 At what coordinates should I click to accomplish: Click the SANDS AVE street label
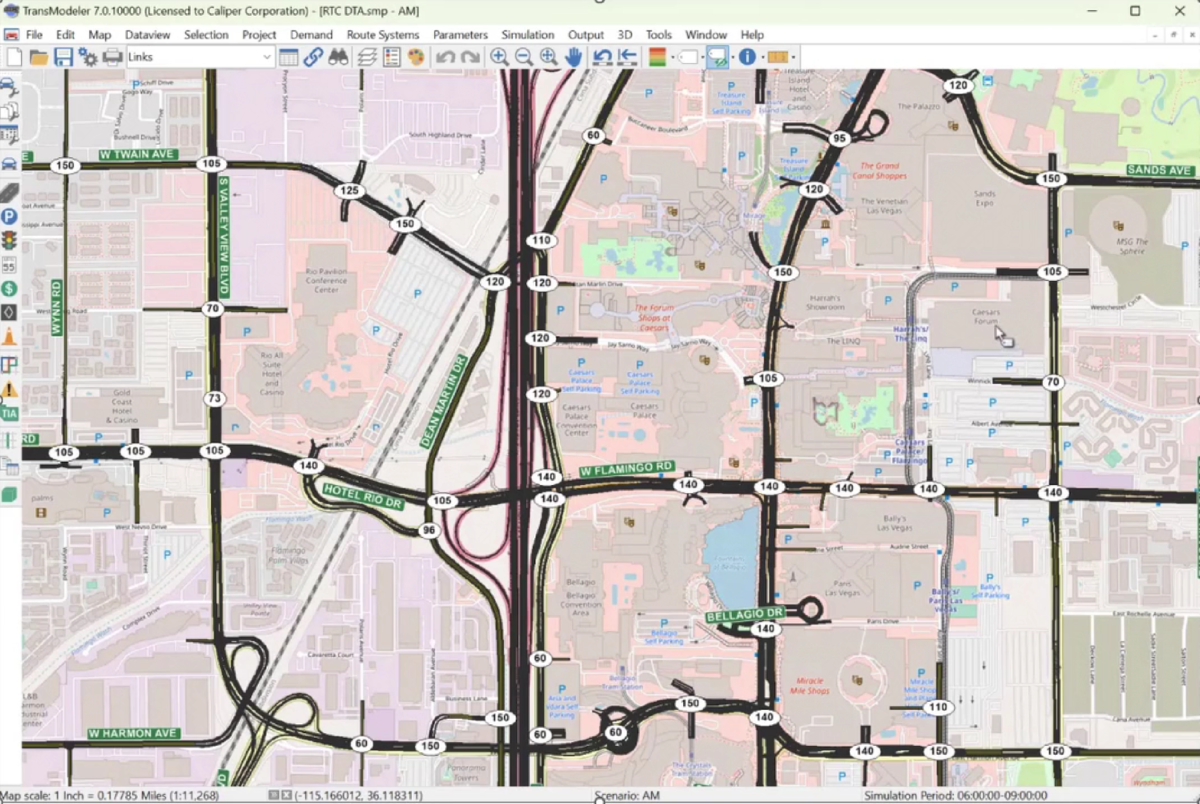point(1159,171)
